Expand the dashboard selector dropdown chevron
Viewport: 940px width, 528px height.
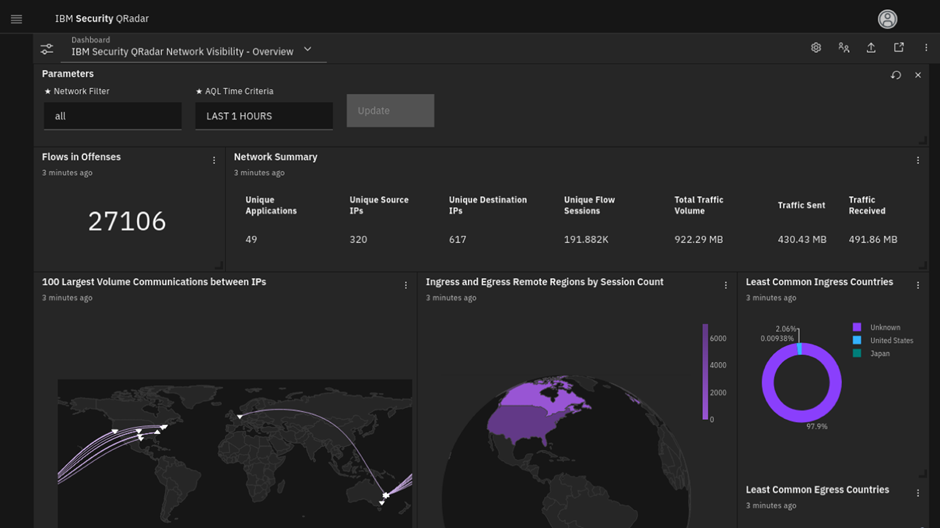pyautogui.click(x=308, y=50)
